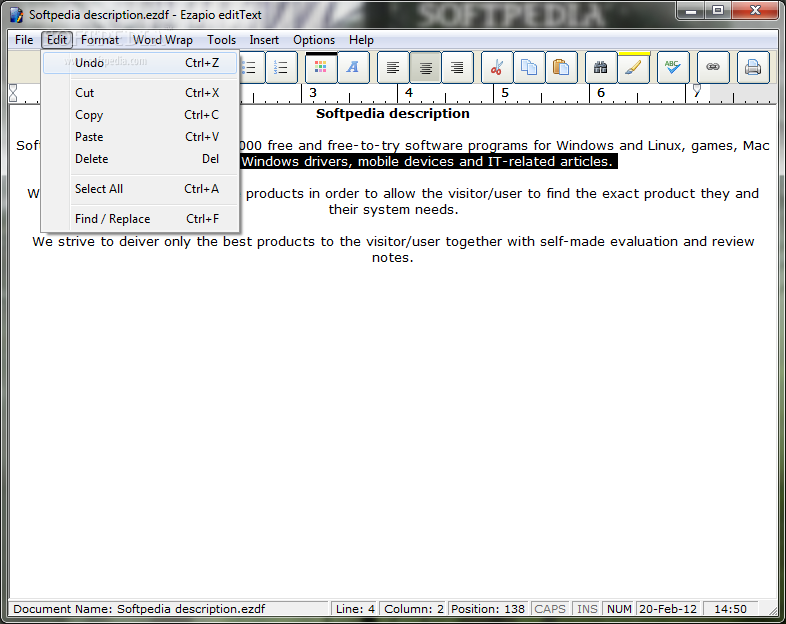This screenshot has height=624, width=786.
Task: Click the word 'notes.' in document
Action: (392, 258)
